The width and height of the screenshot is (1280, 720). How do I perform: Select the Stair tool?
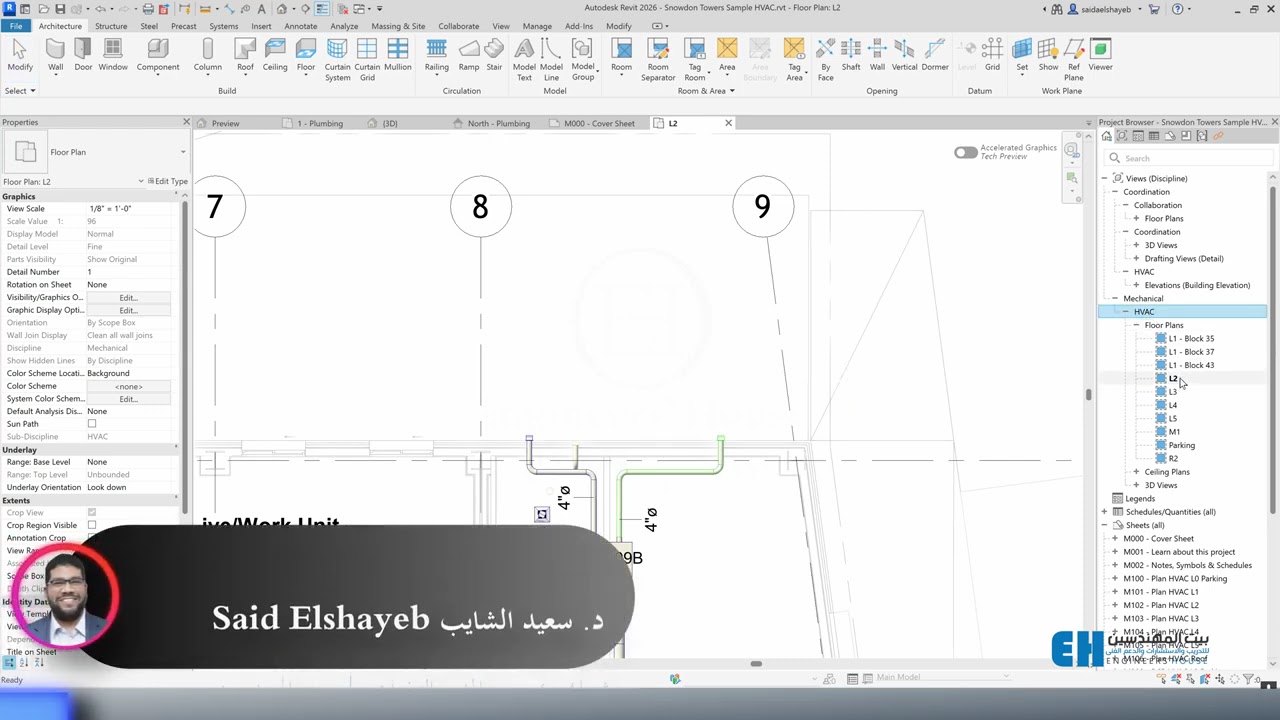pyautogui.click(x=494, y=55)
